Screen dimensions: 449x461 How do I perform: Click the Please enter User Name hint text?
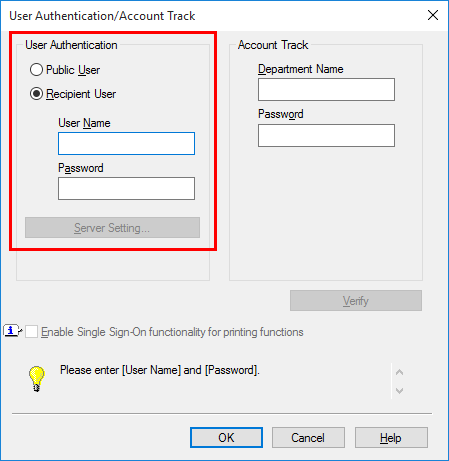[160, 370]
